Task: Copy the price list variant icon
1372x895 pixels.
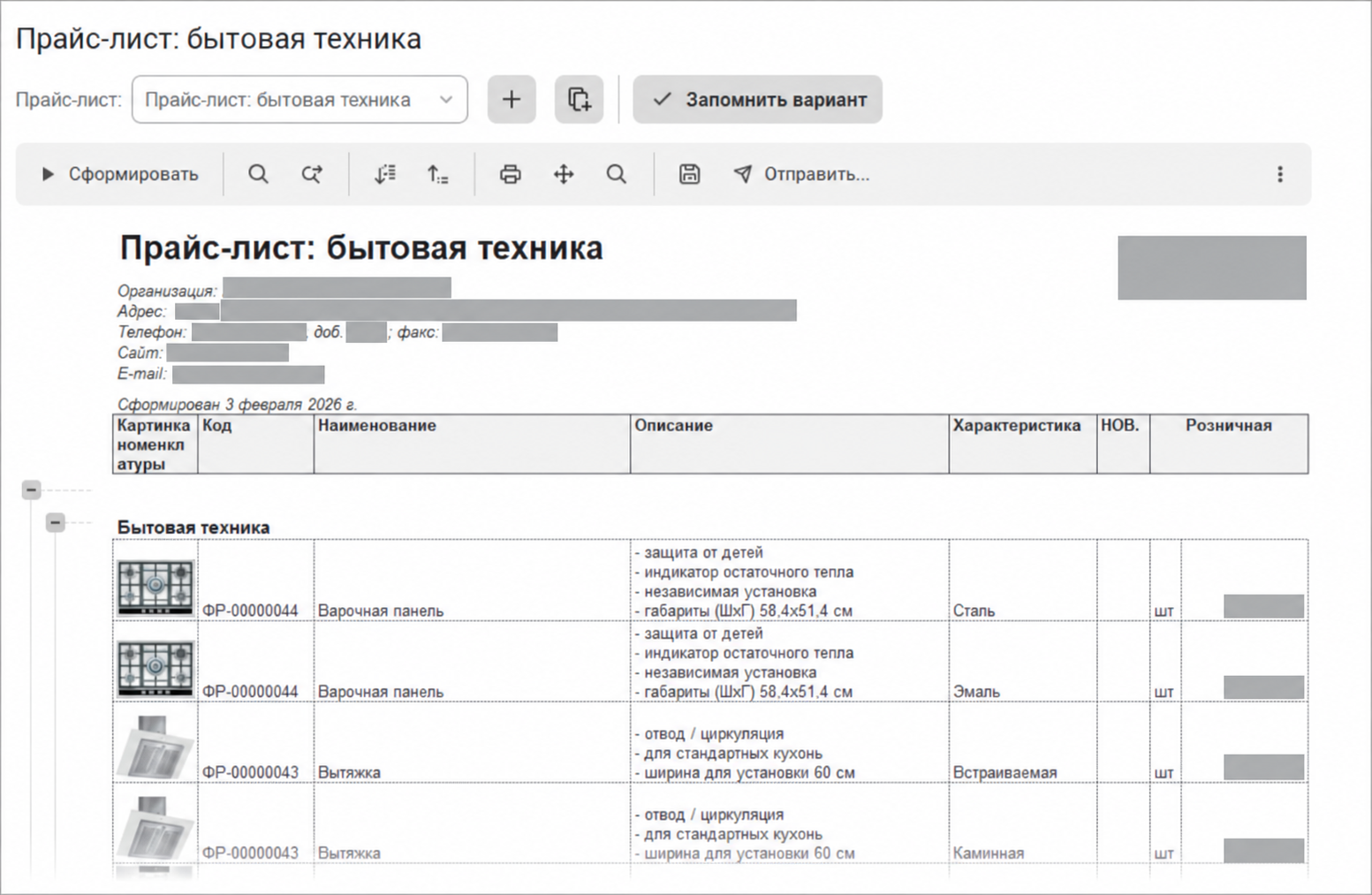Action: [579, 99]
